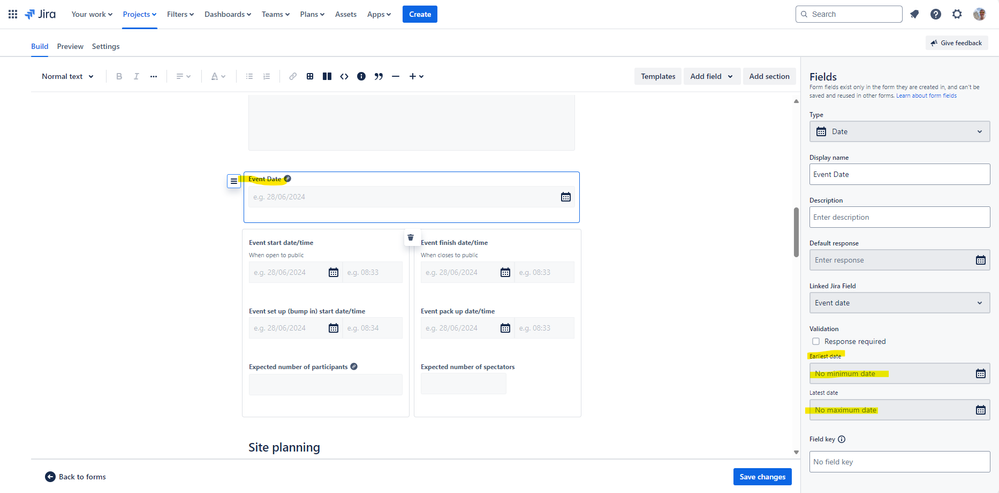Expand the Add field dropdown
This screenshot has width=999, height=493.
click(x=712, y=76)
